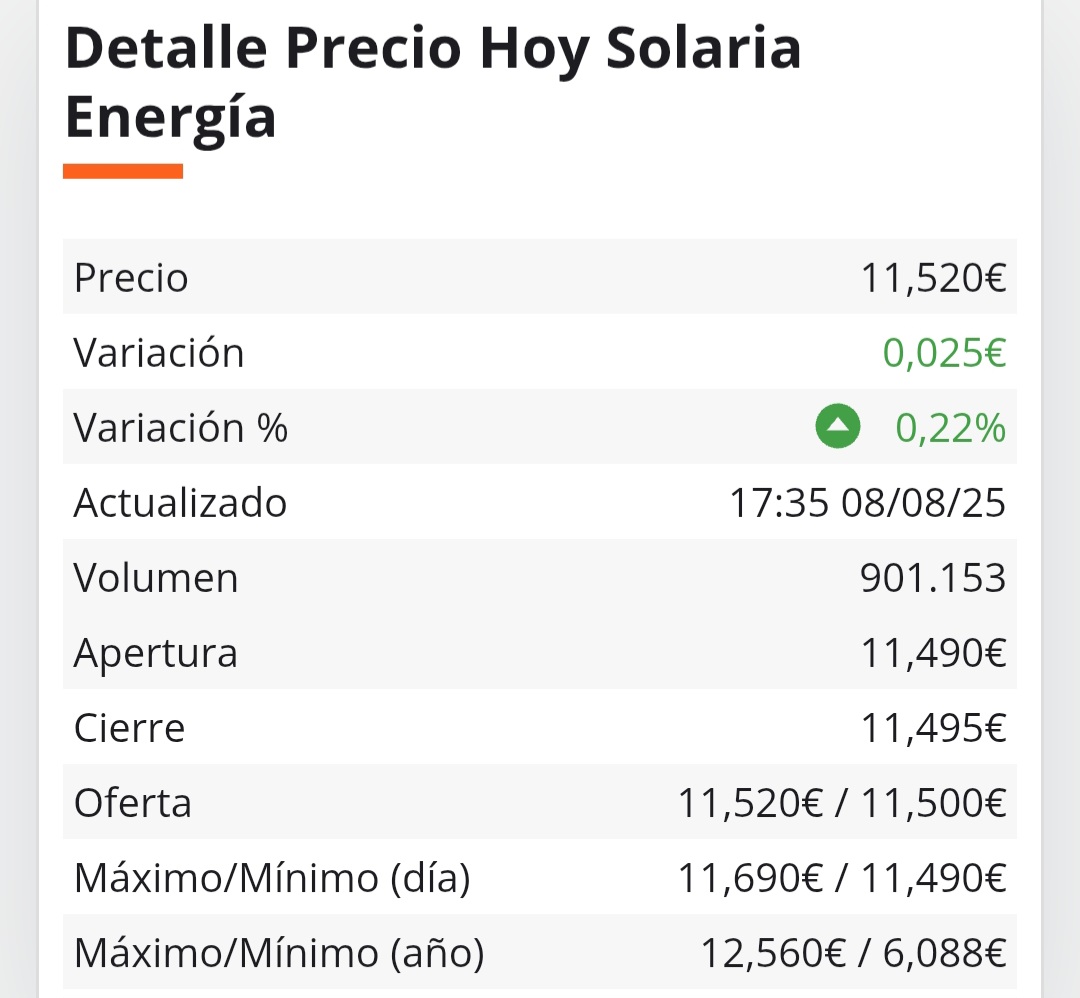The image size is (1080, 998).
Task: Click the Oferta value 11,520€ / 11,500€
Action: click(842, 803)
